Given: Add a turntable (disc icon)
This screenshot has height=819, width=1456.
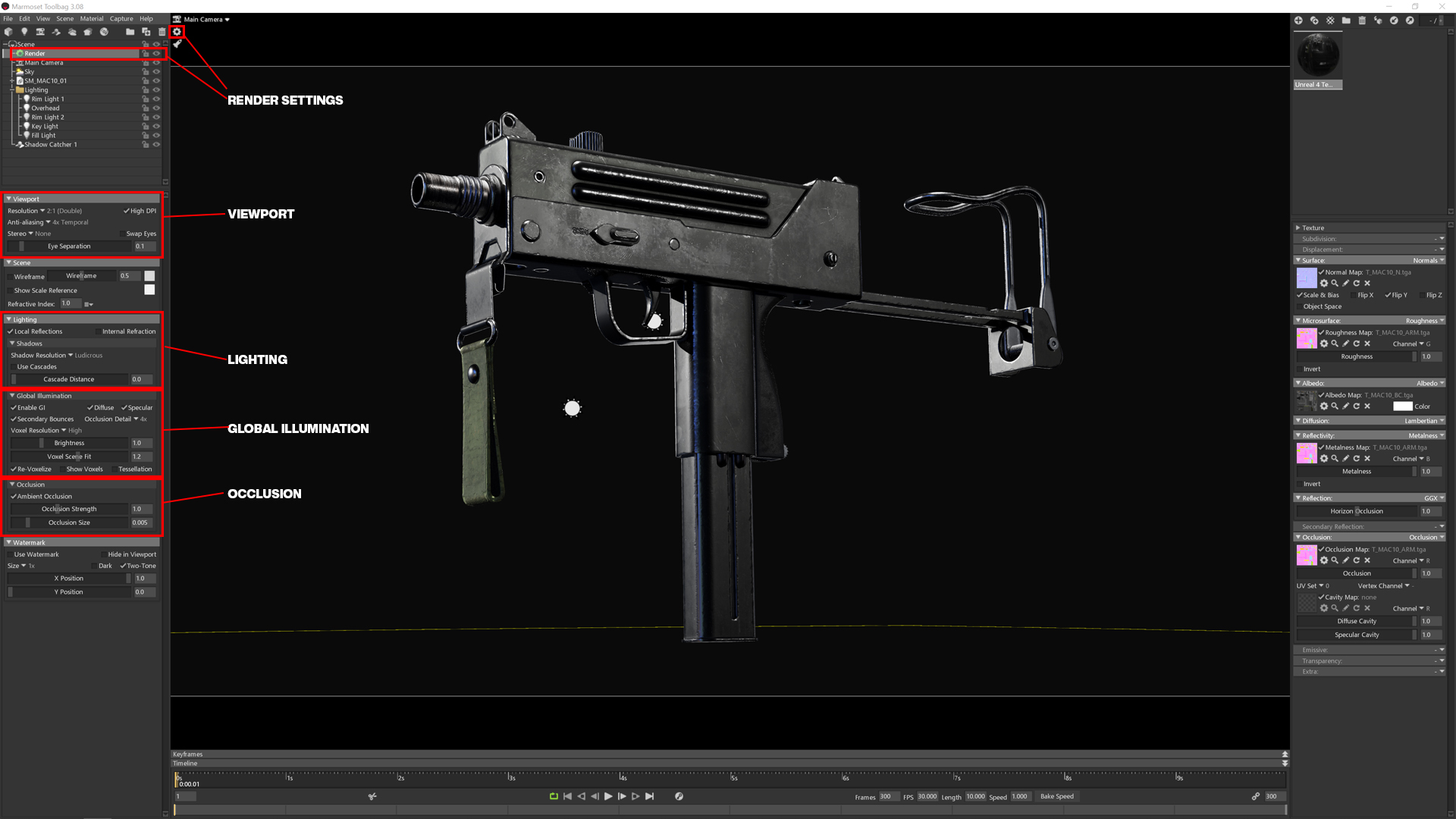Looking at the screenshot, I should point(104,32).
